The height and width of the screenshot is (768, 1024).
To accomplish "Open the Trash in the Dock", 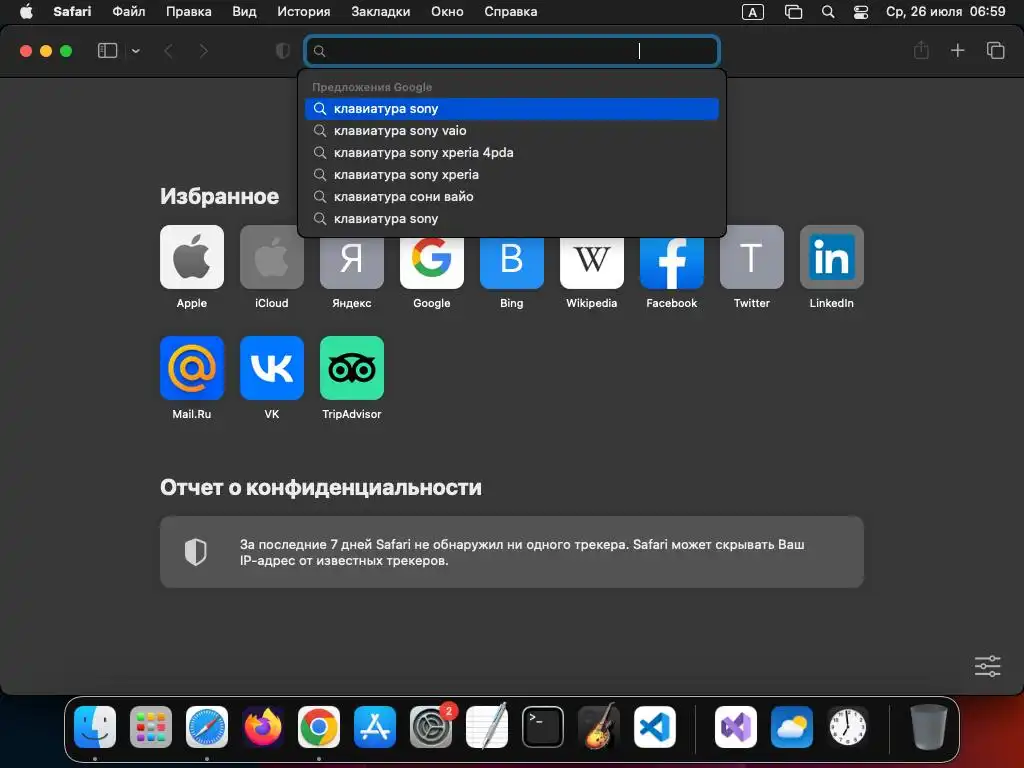I will pos(929,726).
